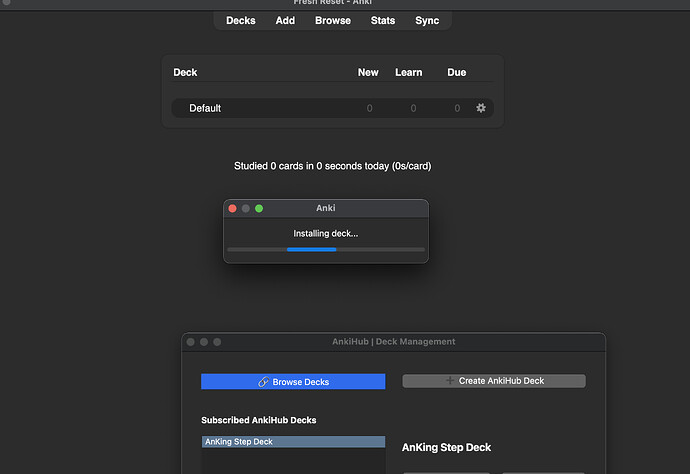Viewport: 690px width, 474px height.
Task: Click the Browse Decks button
Action: pyautogui.click(x=293, y=382)
